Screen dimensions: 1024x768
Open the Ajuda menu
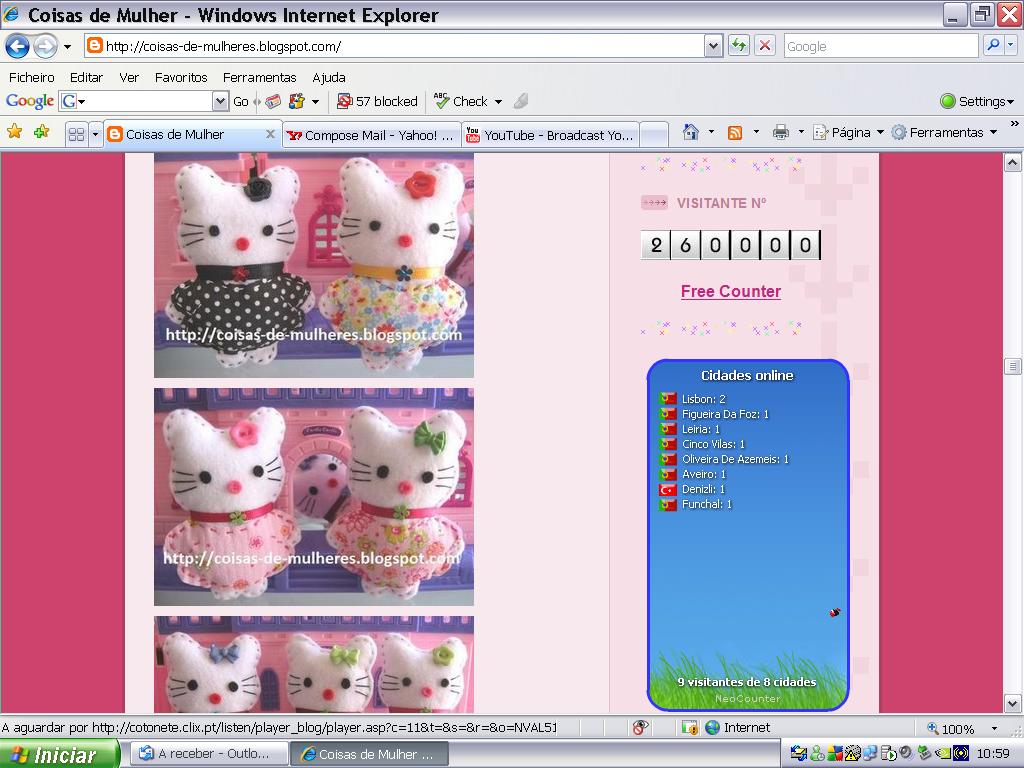pyautogui.click(x=328, y=77)
